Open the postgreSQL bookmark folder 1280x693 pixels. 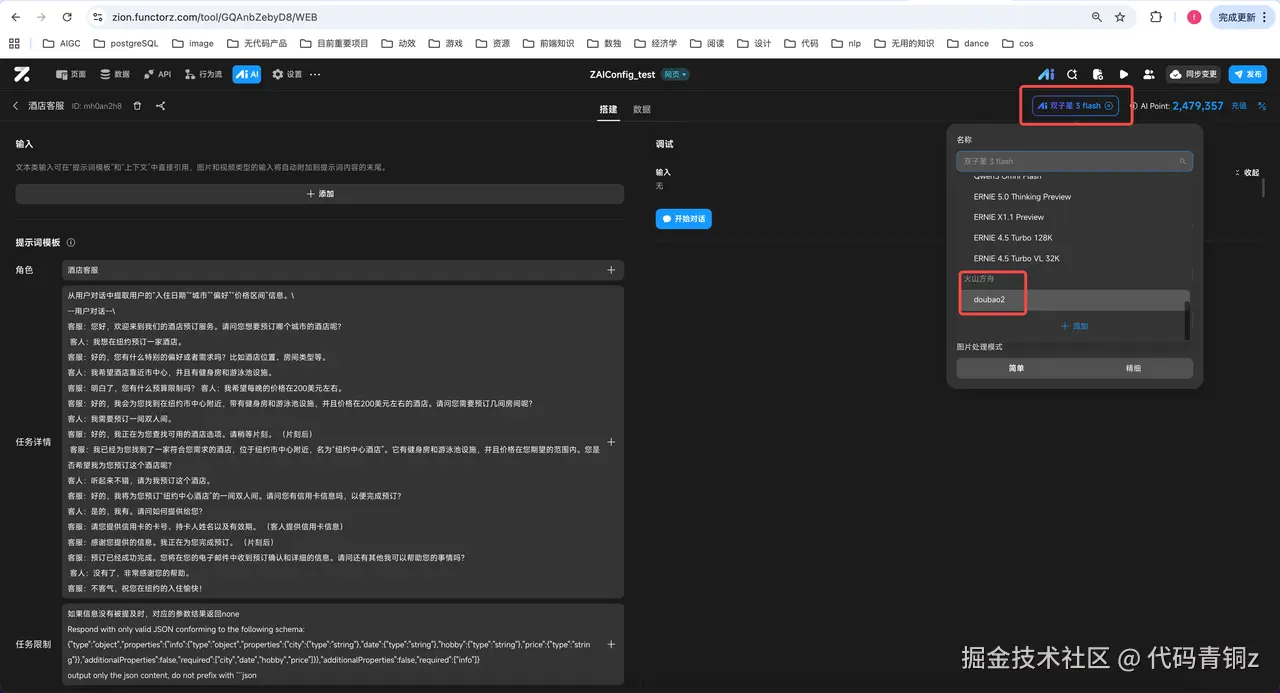pos(126,43)
